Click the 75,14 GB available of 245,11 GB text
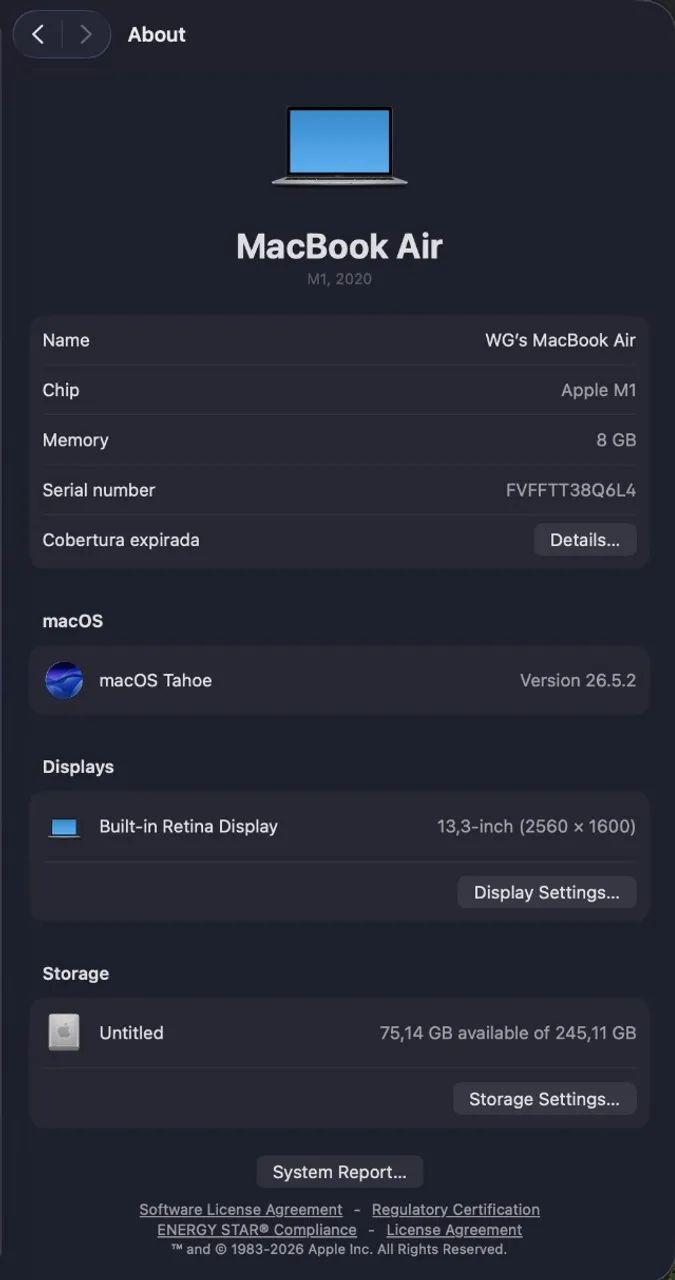675x1280 pixels. tap(508, 1033)
